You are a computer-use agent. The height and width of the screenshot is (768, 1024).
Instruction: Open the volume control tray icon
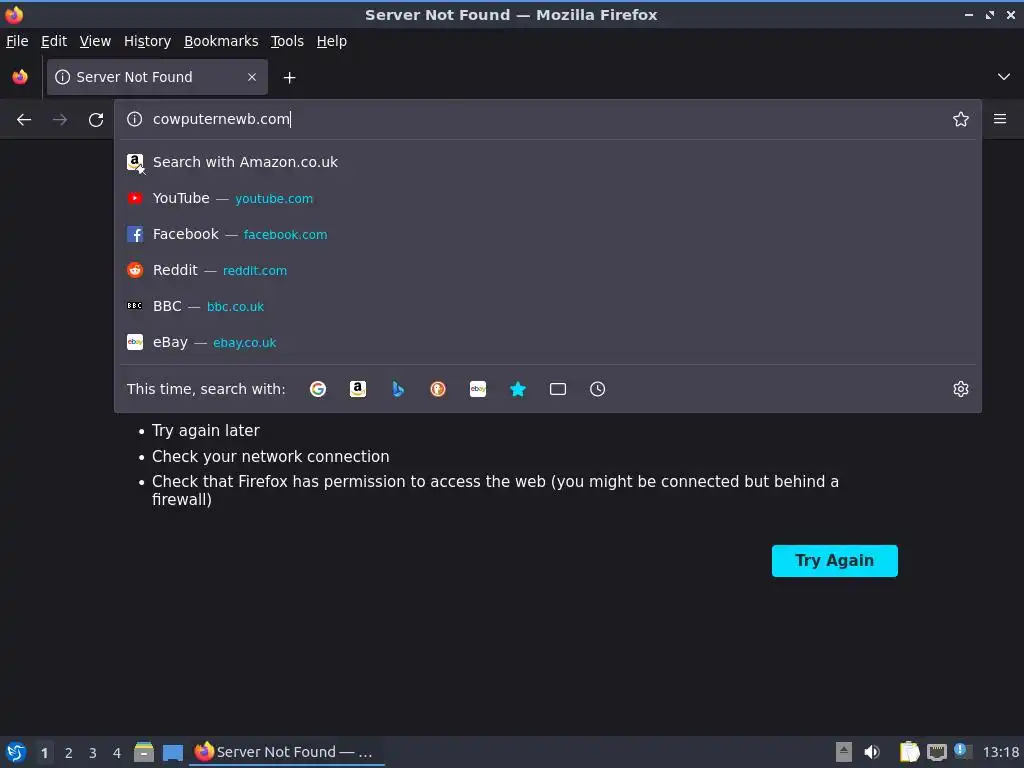click(x=872, y=752)
